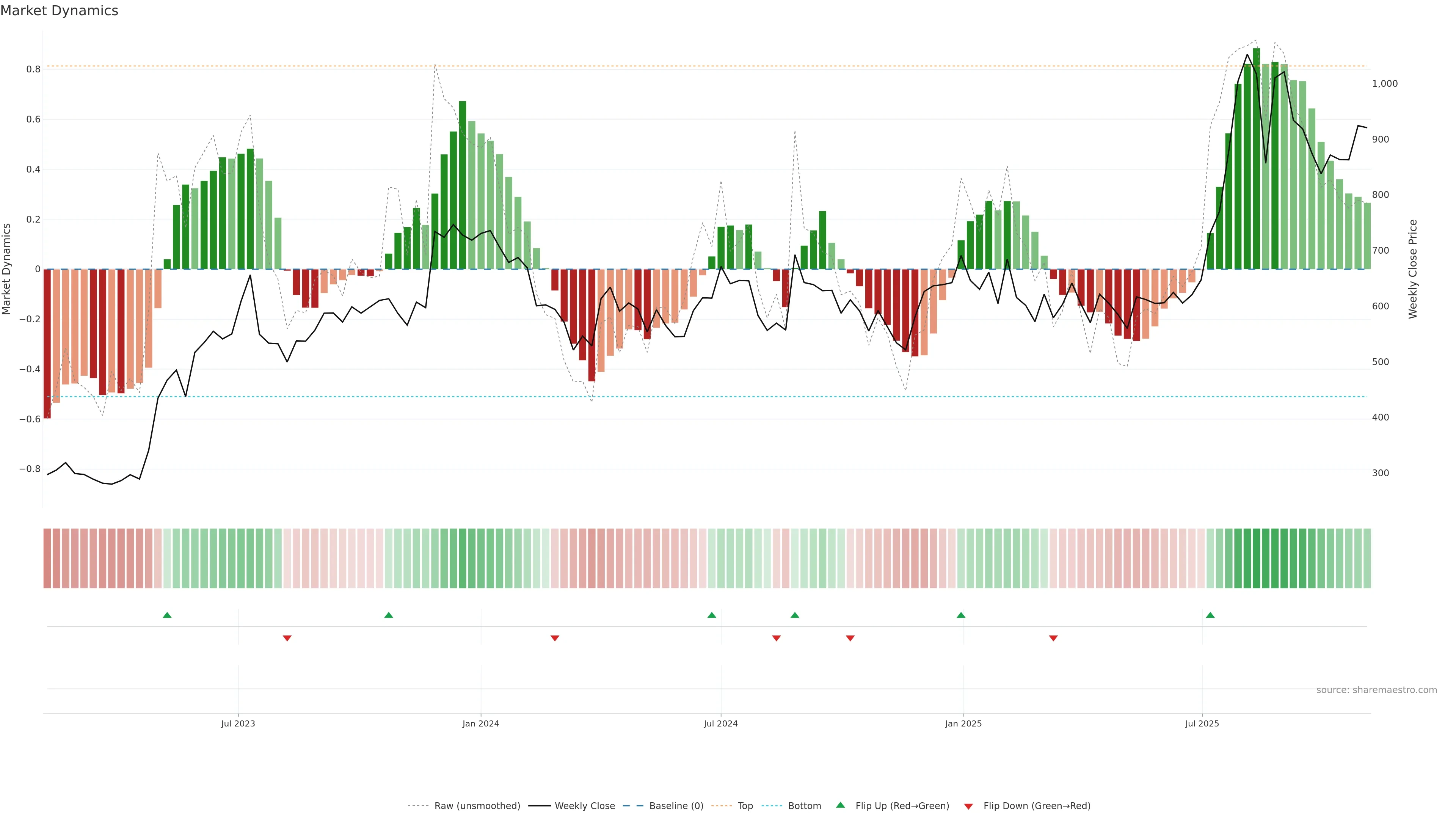Click the leftmost dark red bar reaching -0.6
Viewport: 1456px width, 819px height.
click(x=47, y=344)
